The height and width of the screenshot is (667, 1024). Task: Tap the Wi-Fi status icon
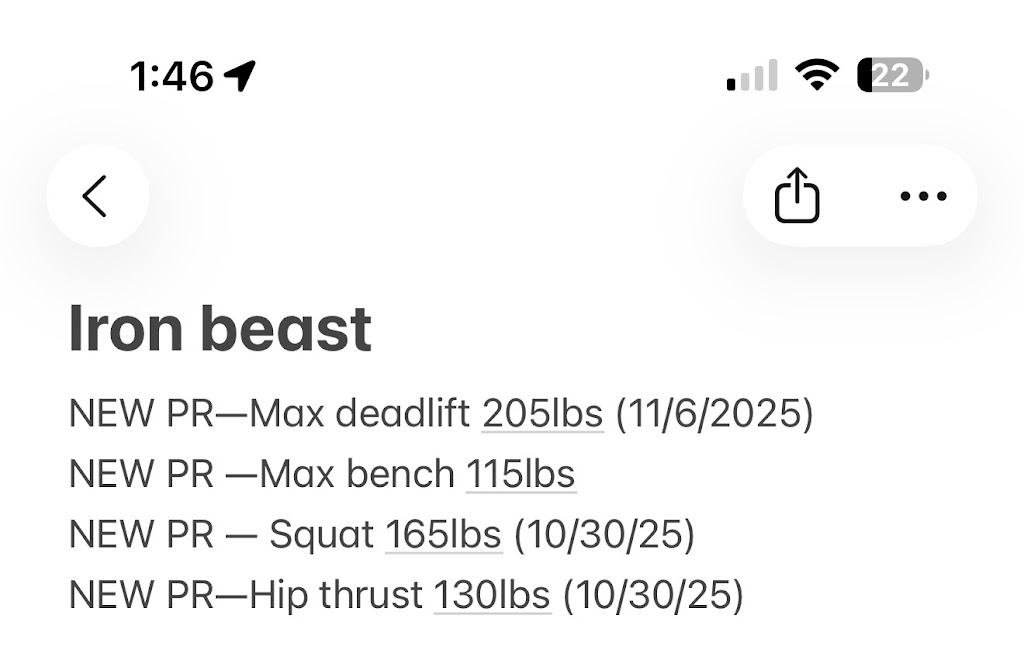point(816,75)
